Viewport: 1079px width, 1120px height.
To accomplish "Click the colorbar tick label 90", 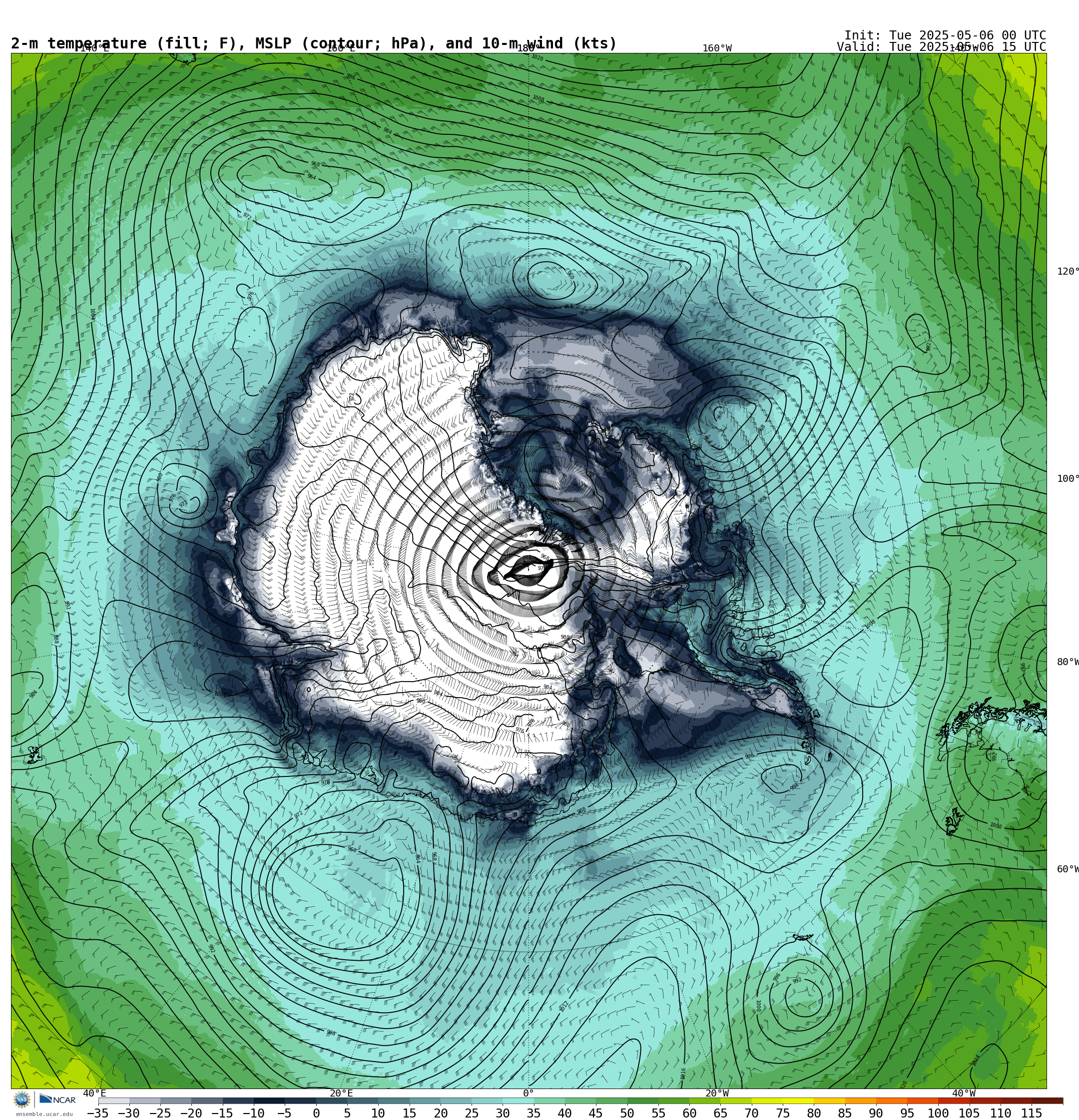I will (876, 1113).
